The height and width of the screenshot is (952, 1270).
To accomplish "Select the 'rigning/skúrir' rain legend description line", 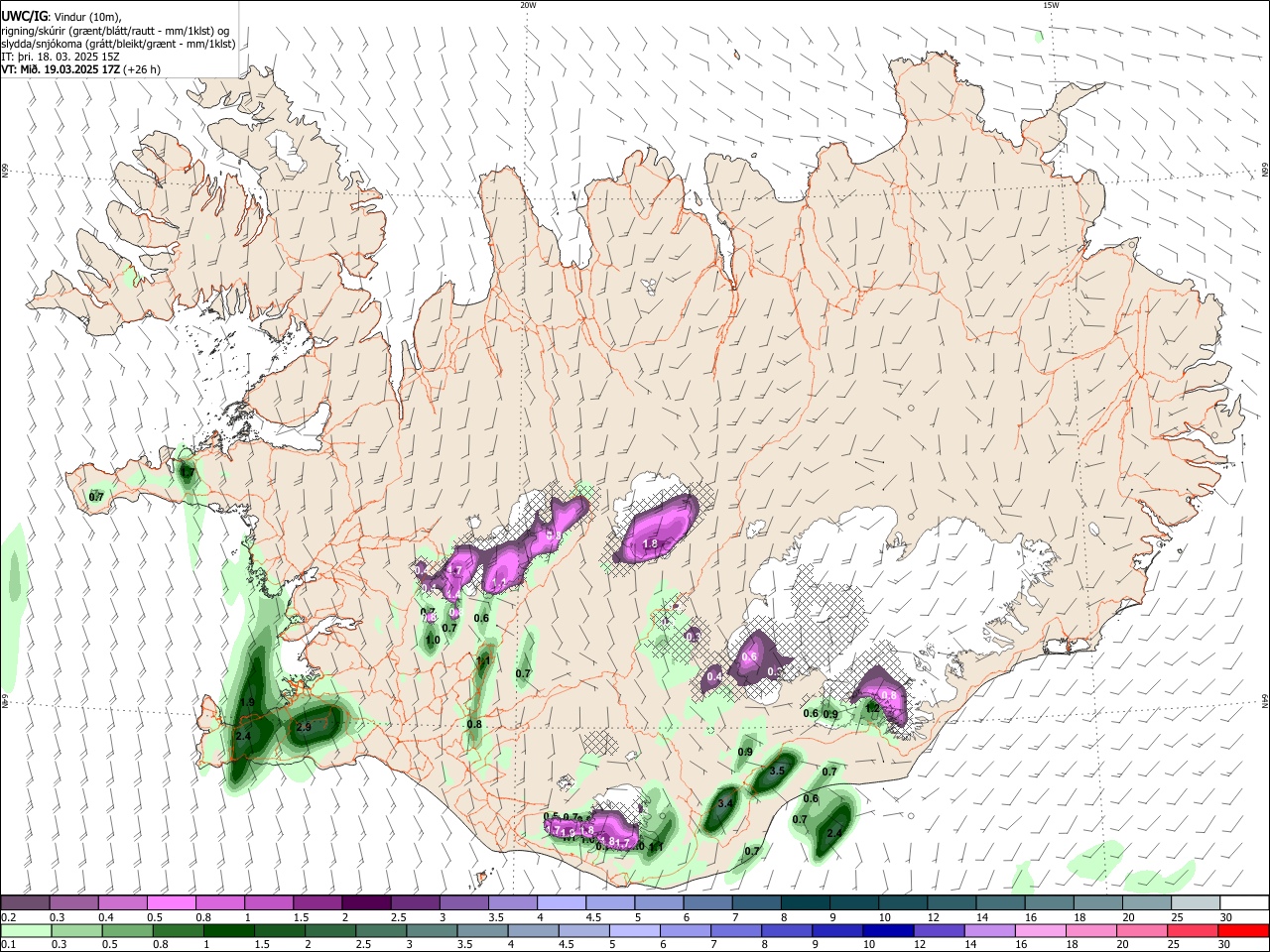I will [115, 30].
